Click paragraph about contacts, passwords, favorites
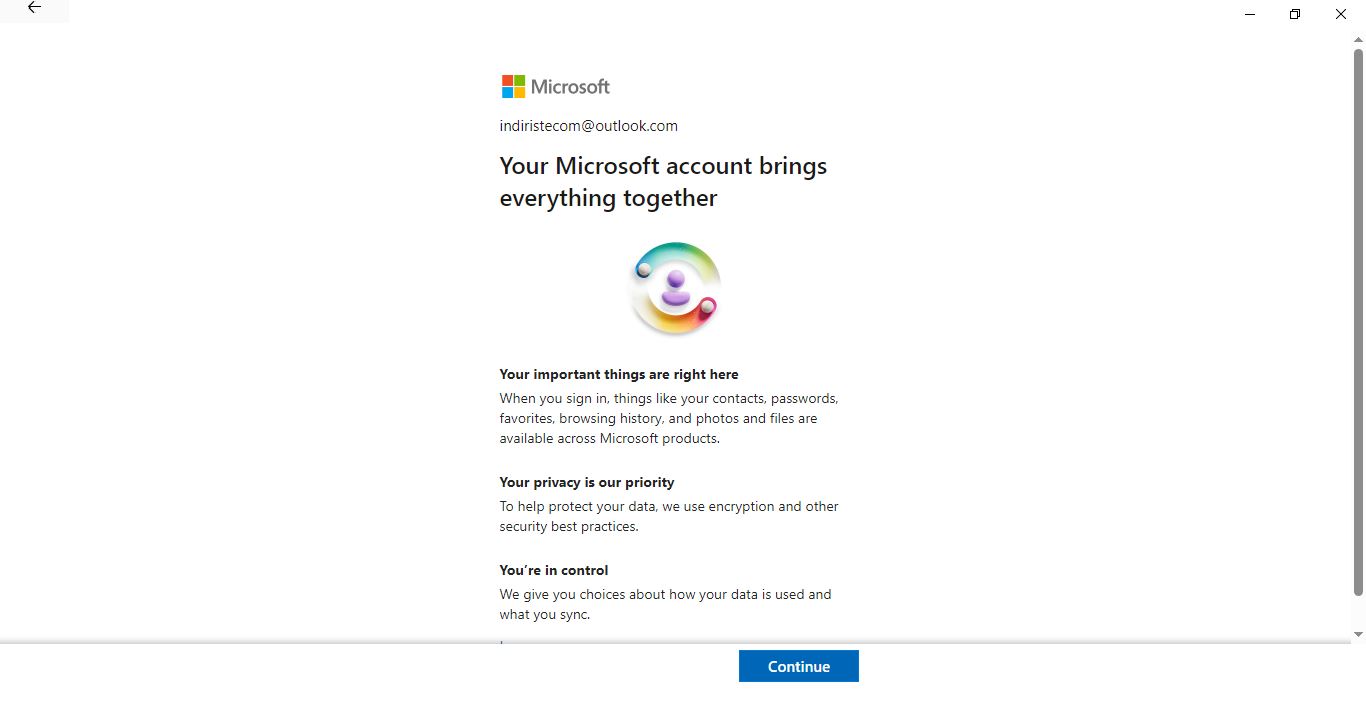The width and height of the screenshot is (1366, 728). [x=669, y=418]
